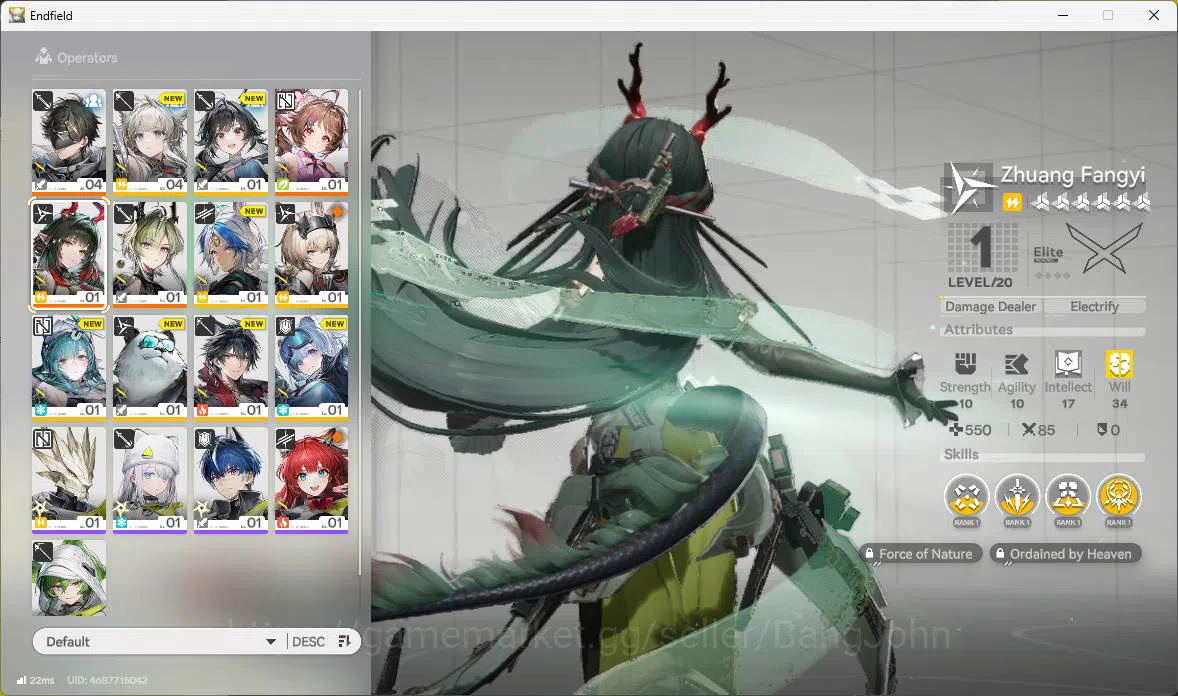
Task: Open the locked Ordained by Heaven talent
Action: click(1065, 554)
